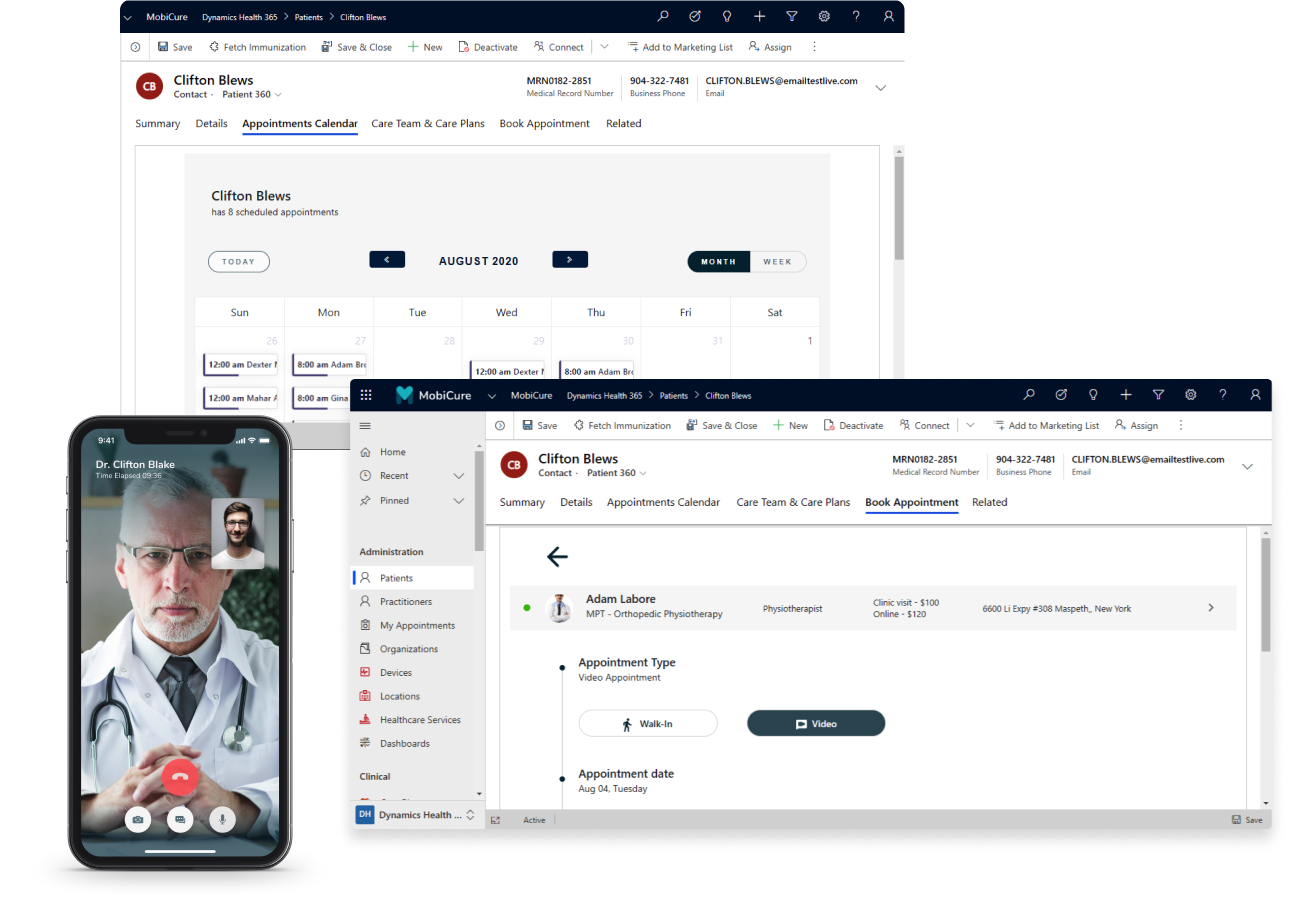Open the Related tab in the back calendar window
Image resolution: width=1300 pixels, height=904 pixels.
coord(624,124)
